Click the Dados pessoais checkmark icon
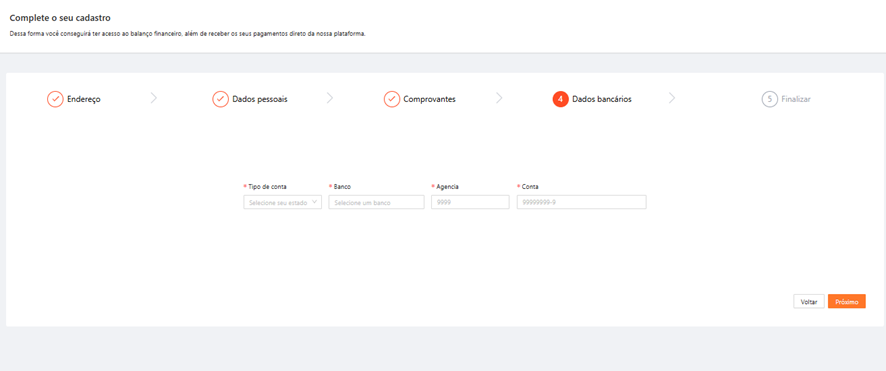Image resolution: width=886 pixels, height=371 pixels. point(220,99)
